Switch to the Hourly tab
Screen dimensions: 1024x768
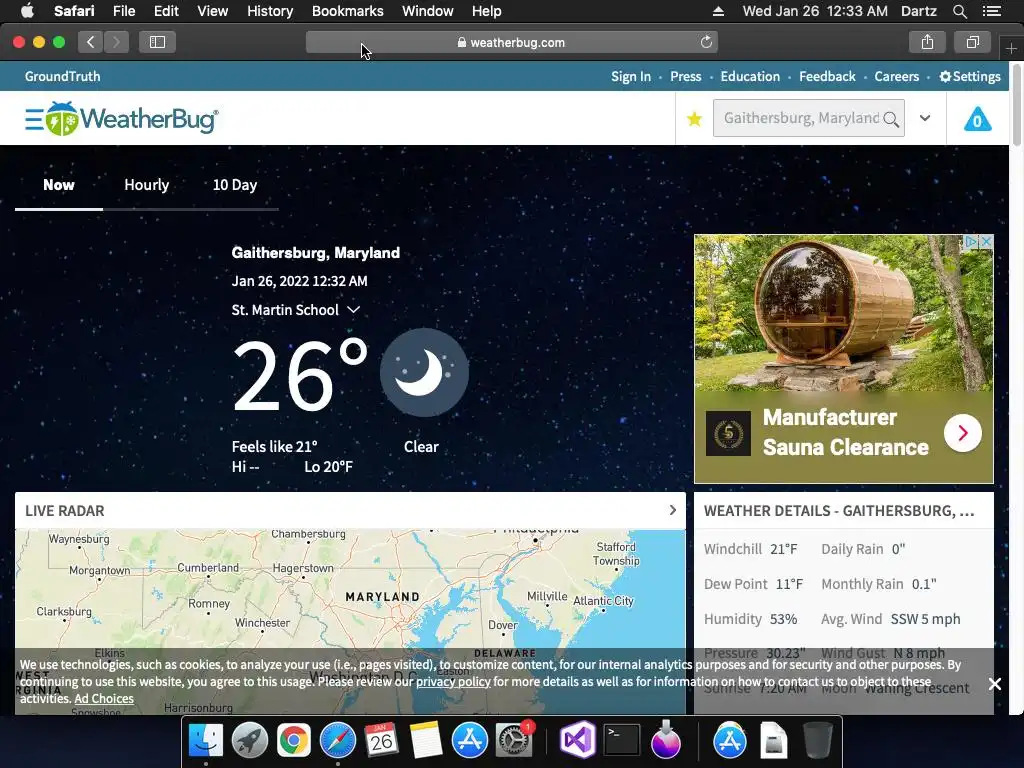pos(146,185)
